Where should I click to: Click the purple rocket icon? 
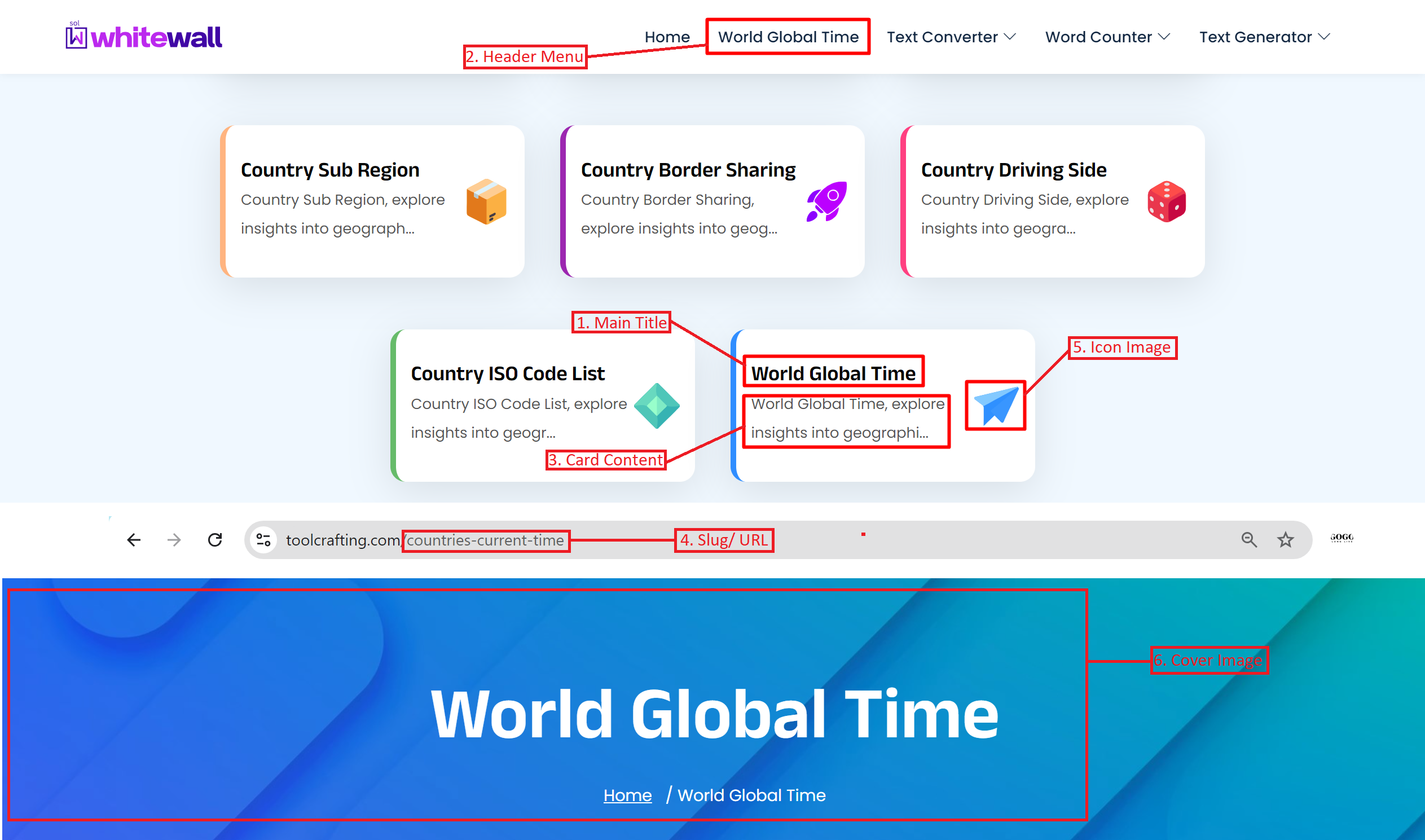tap(826, 201)
